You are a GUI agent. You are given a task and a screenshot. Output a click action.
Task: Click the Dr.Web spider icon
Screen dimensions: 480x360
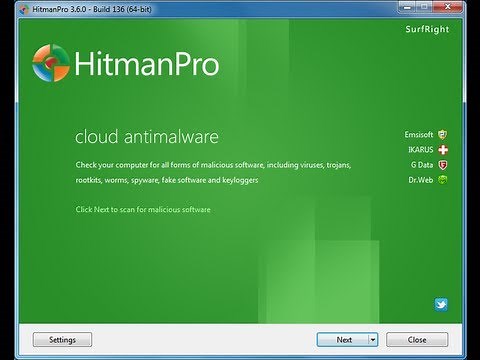click(443, 180)
